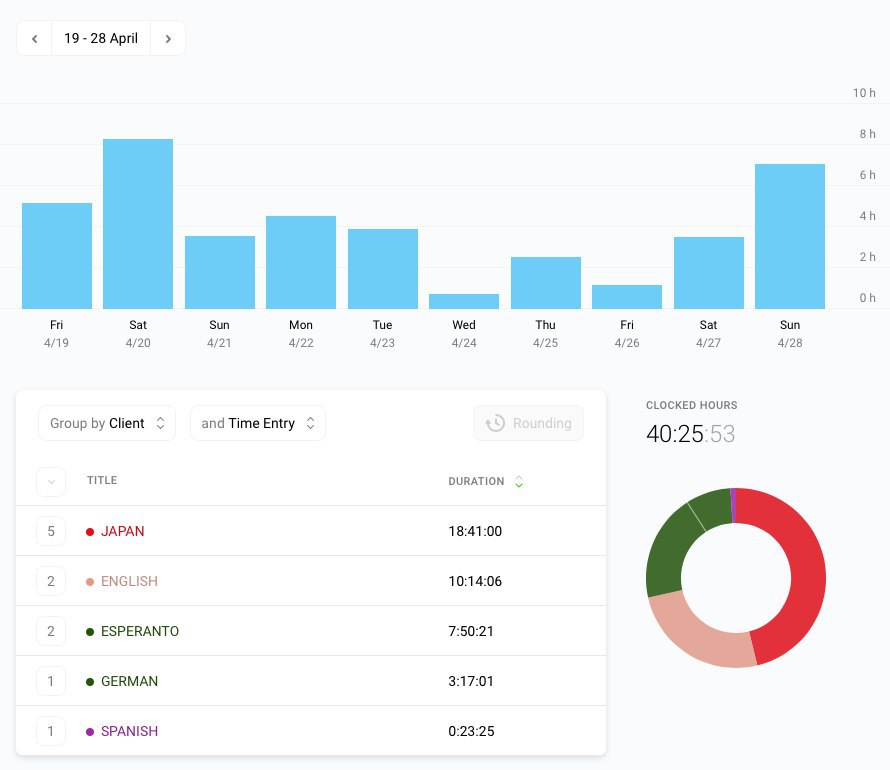Expand the SPANISH row count box
The width and height of the screenshot is (890, 770).
click(x=51, y=731)
